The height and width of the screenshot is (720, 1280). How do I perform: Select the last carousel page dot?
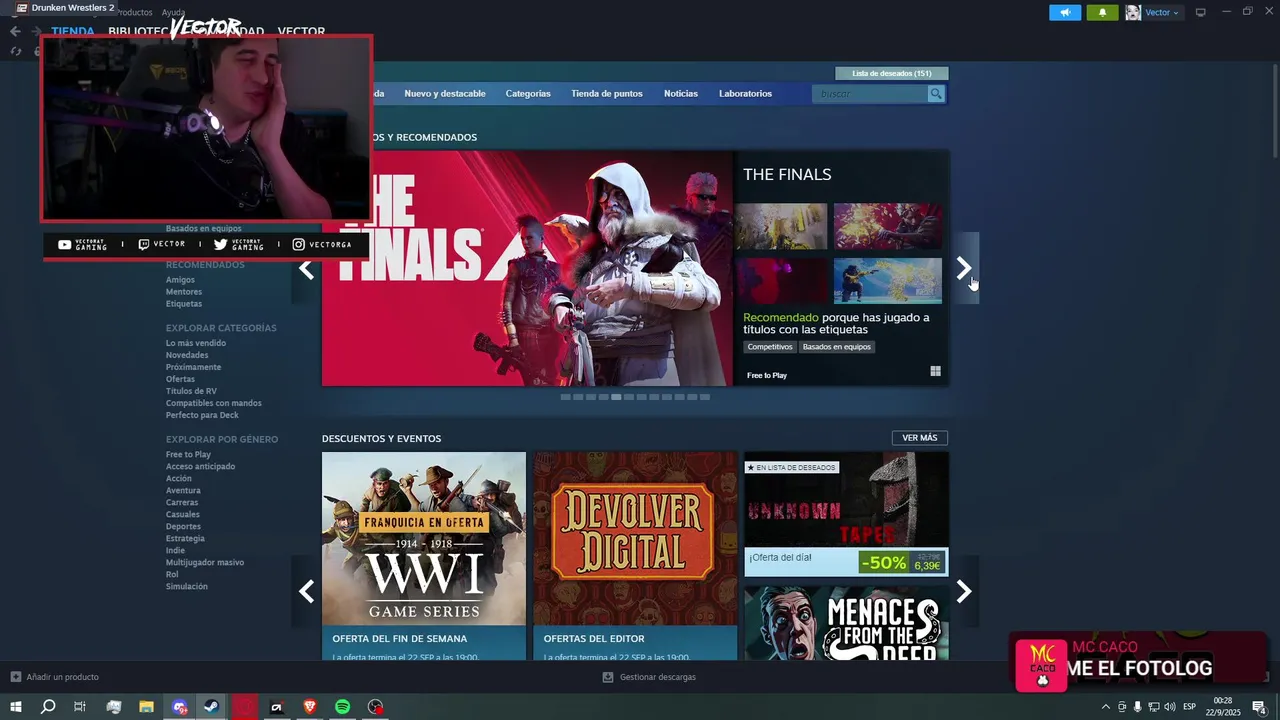click(x=705, y=397)
